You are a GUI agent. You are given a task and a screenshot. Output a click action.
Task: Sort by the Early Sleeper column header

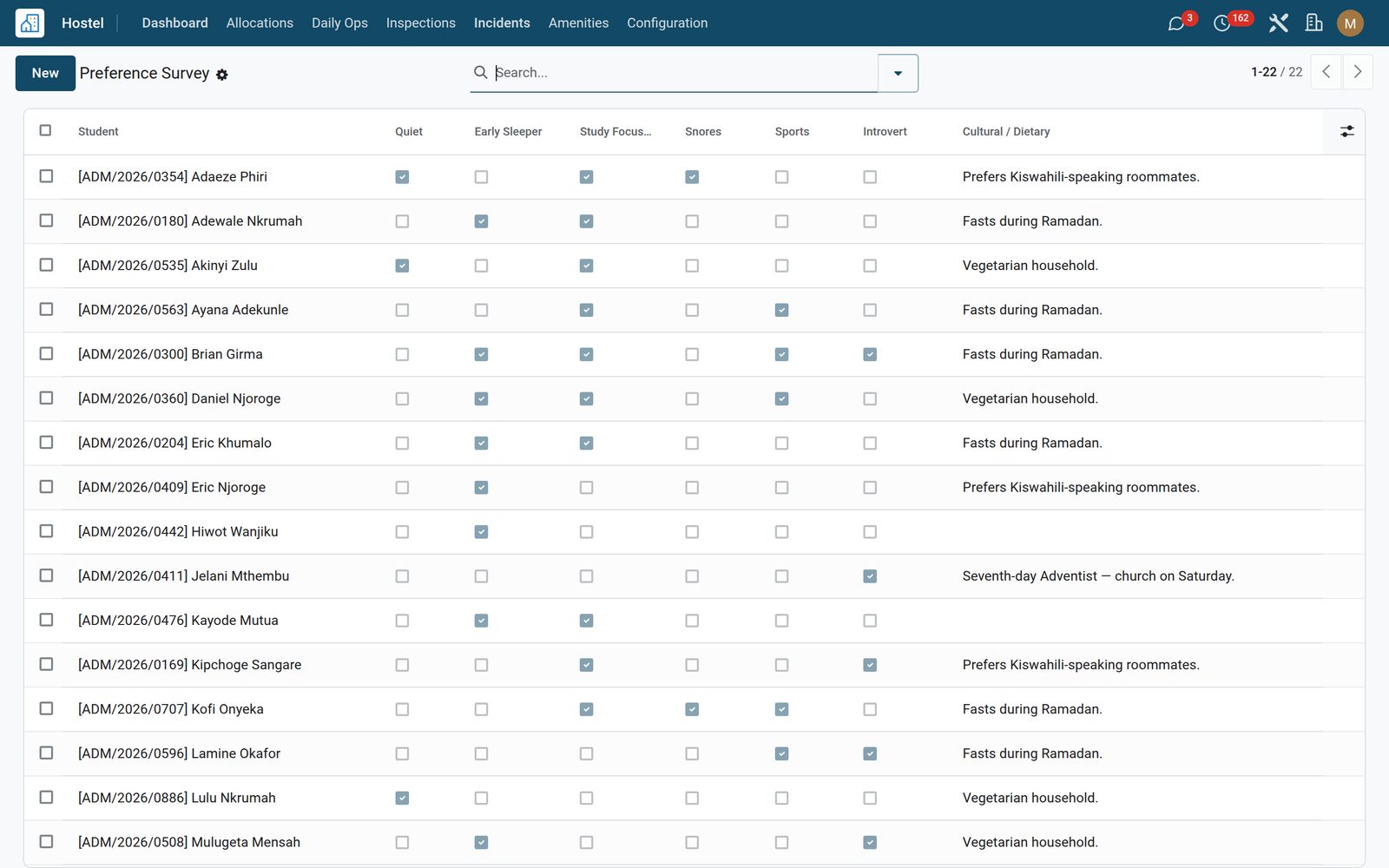[508, 132]
